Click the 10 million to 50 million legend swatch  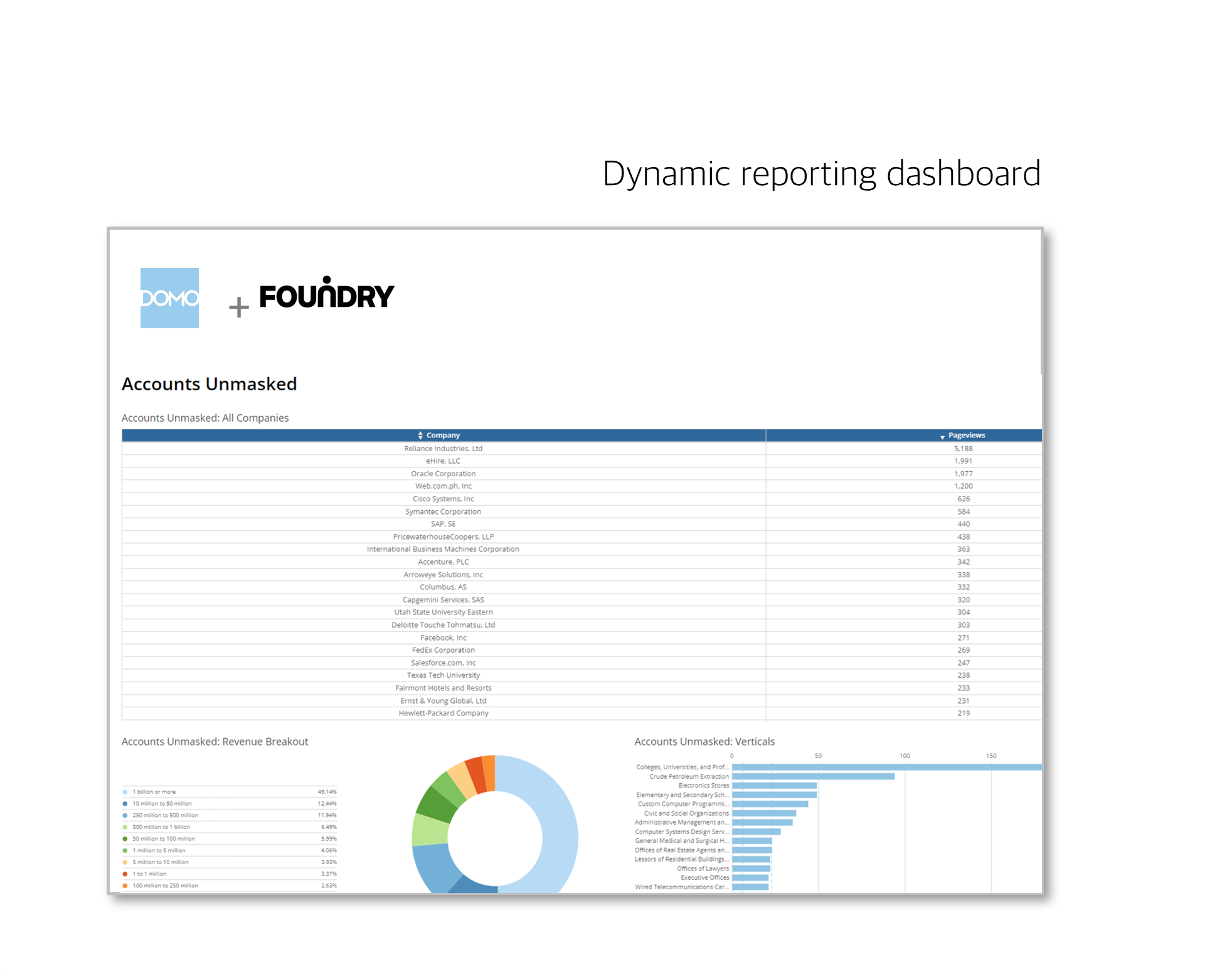[x=125, y=804]
